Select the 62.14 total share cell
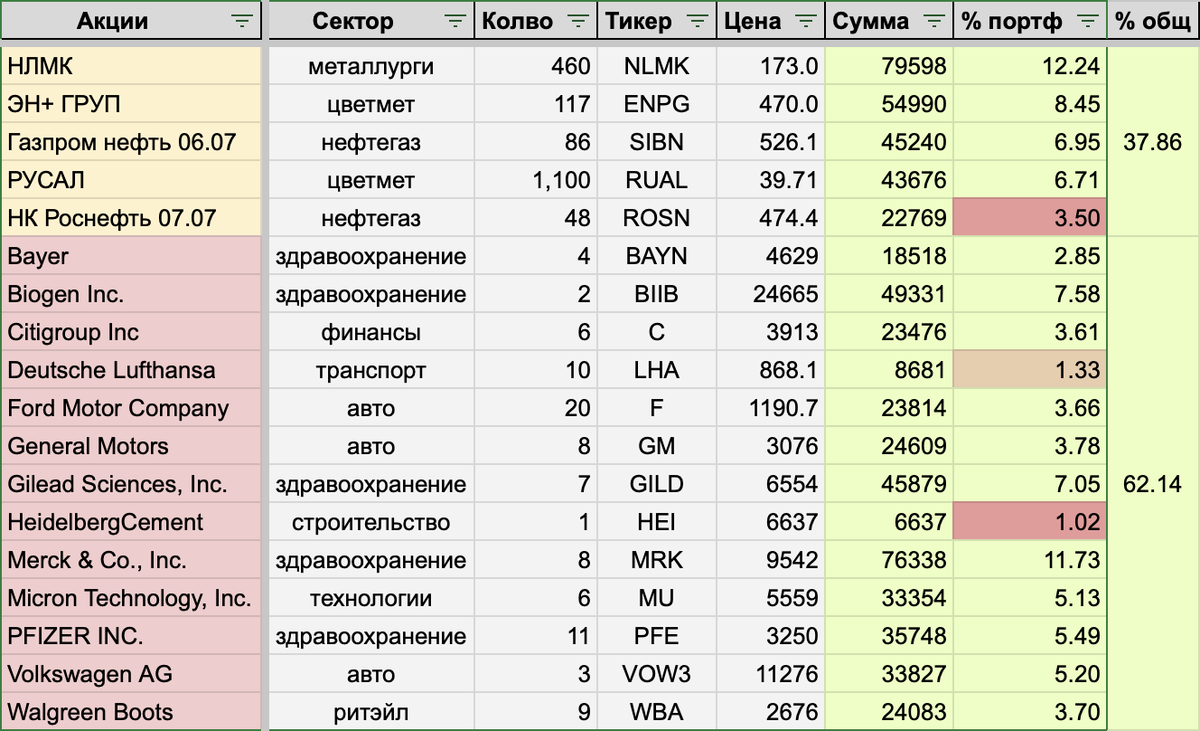 (x=1153, y=485)
